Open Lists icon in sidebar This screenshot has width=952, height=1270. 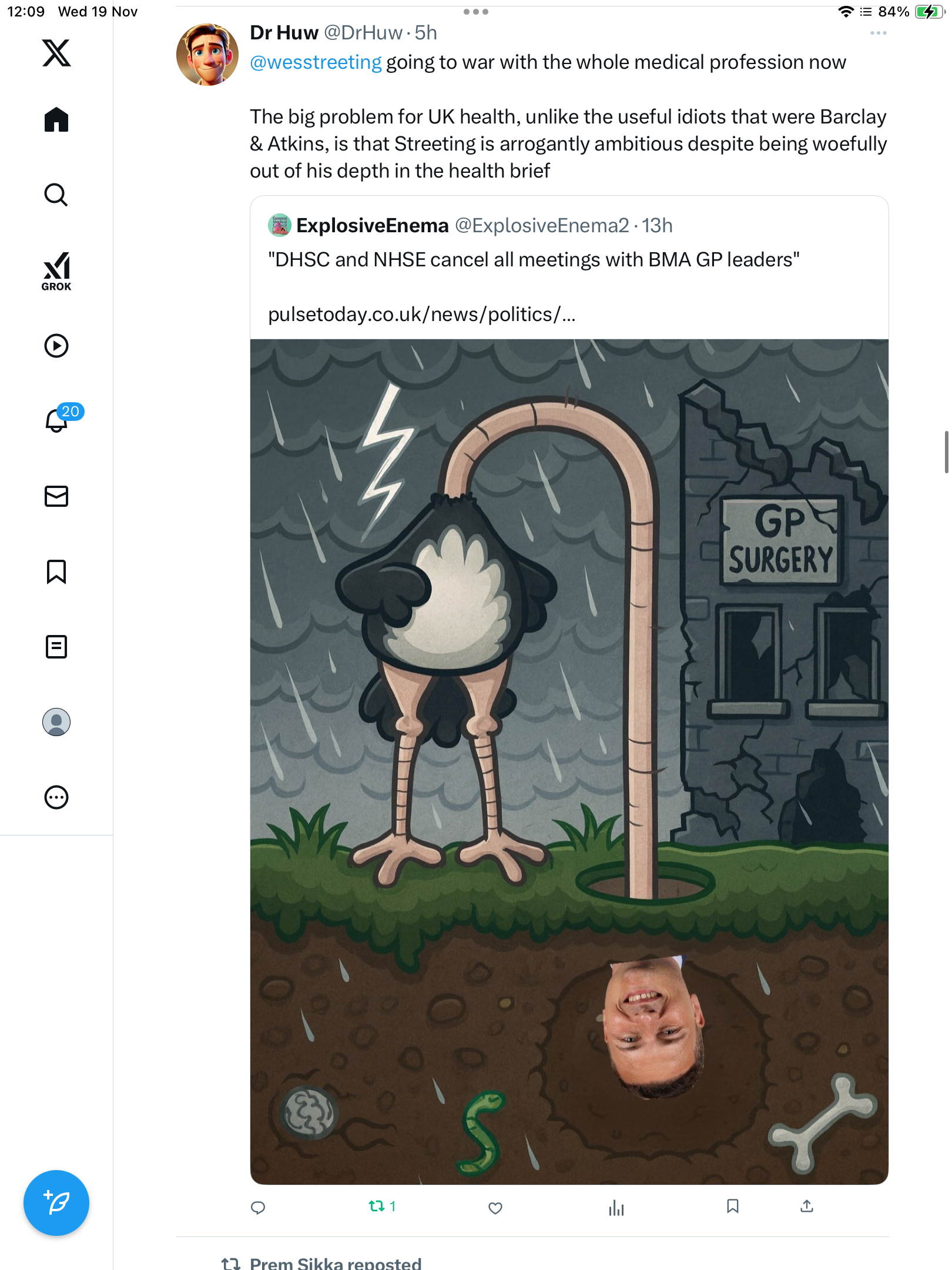tap(56, 647)
